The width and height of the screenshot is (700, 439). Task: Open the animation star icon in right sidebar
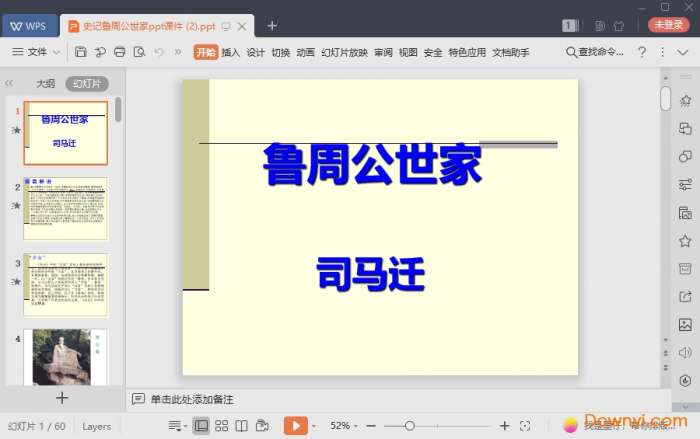[685, 100]
